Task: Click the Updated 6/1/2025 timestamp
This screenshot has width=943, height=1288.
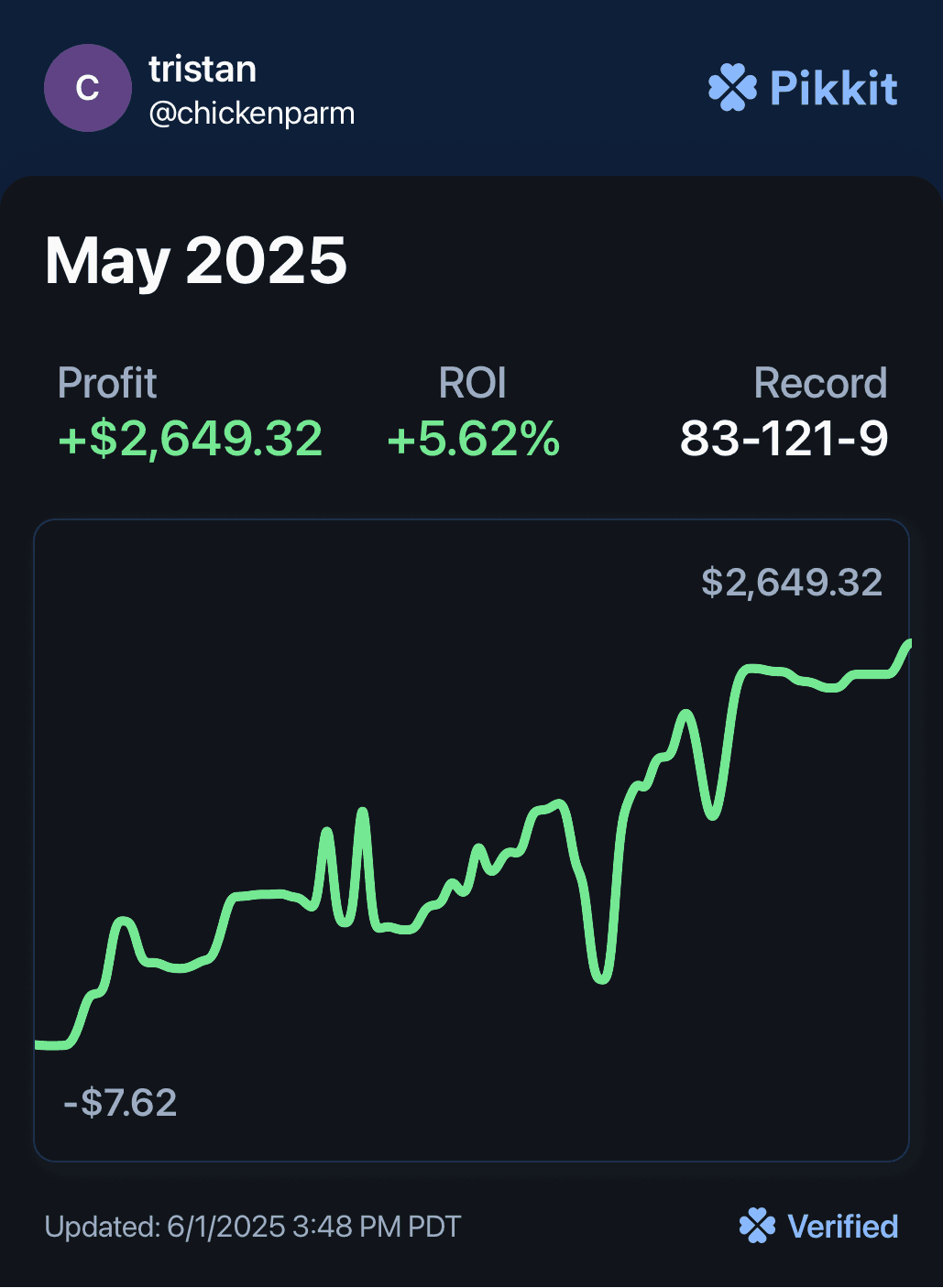Action: [x=253, y=1226]
